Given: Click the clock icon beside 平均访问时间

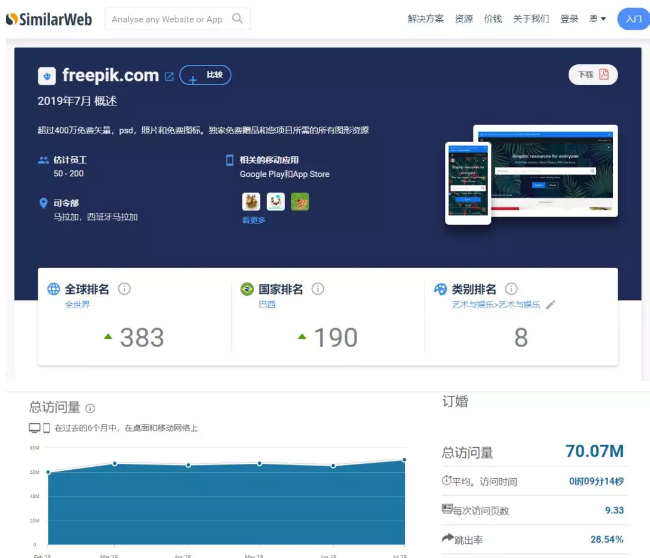Looking at the screenshot, I should [x=446, y=480].
